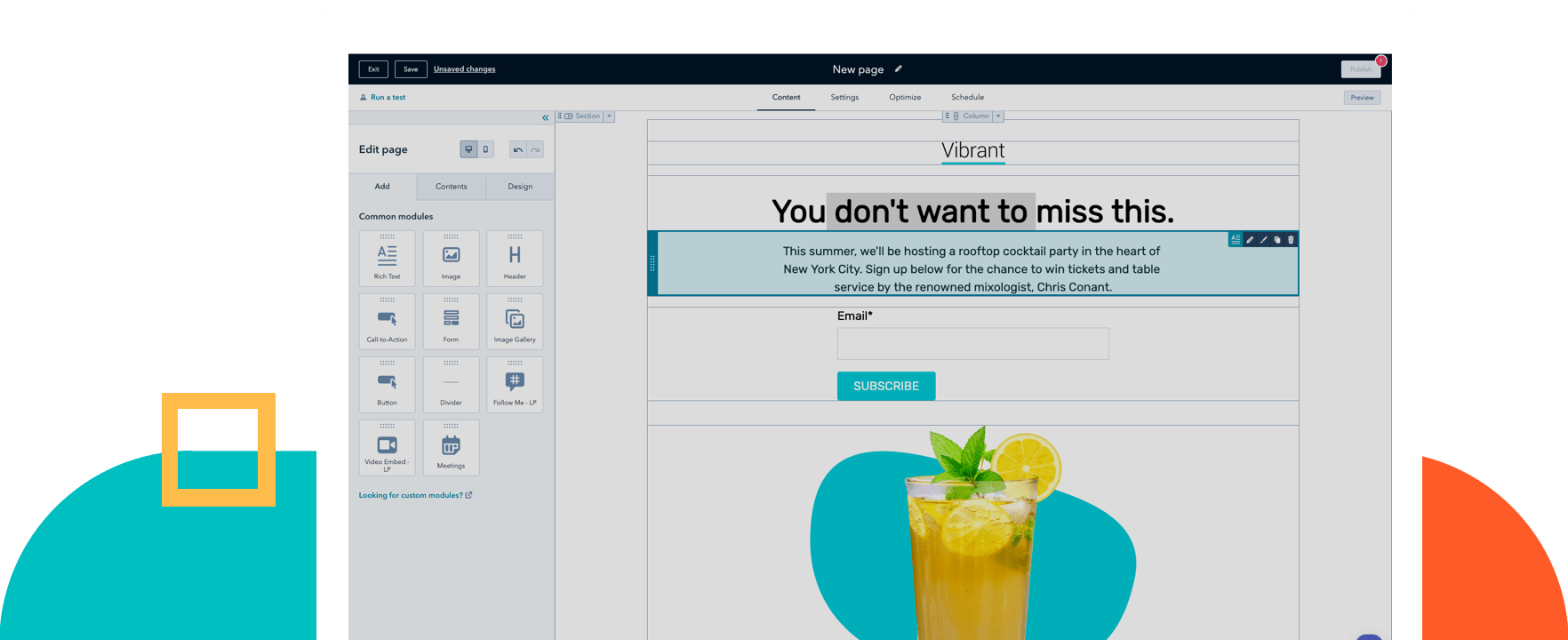Click the SUBSCRIBE button
Screen dimensions: 1568x640
(886, 386)
